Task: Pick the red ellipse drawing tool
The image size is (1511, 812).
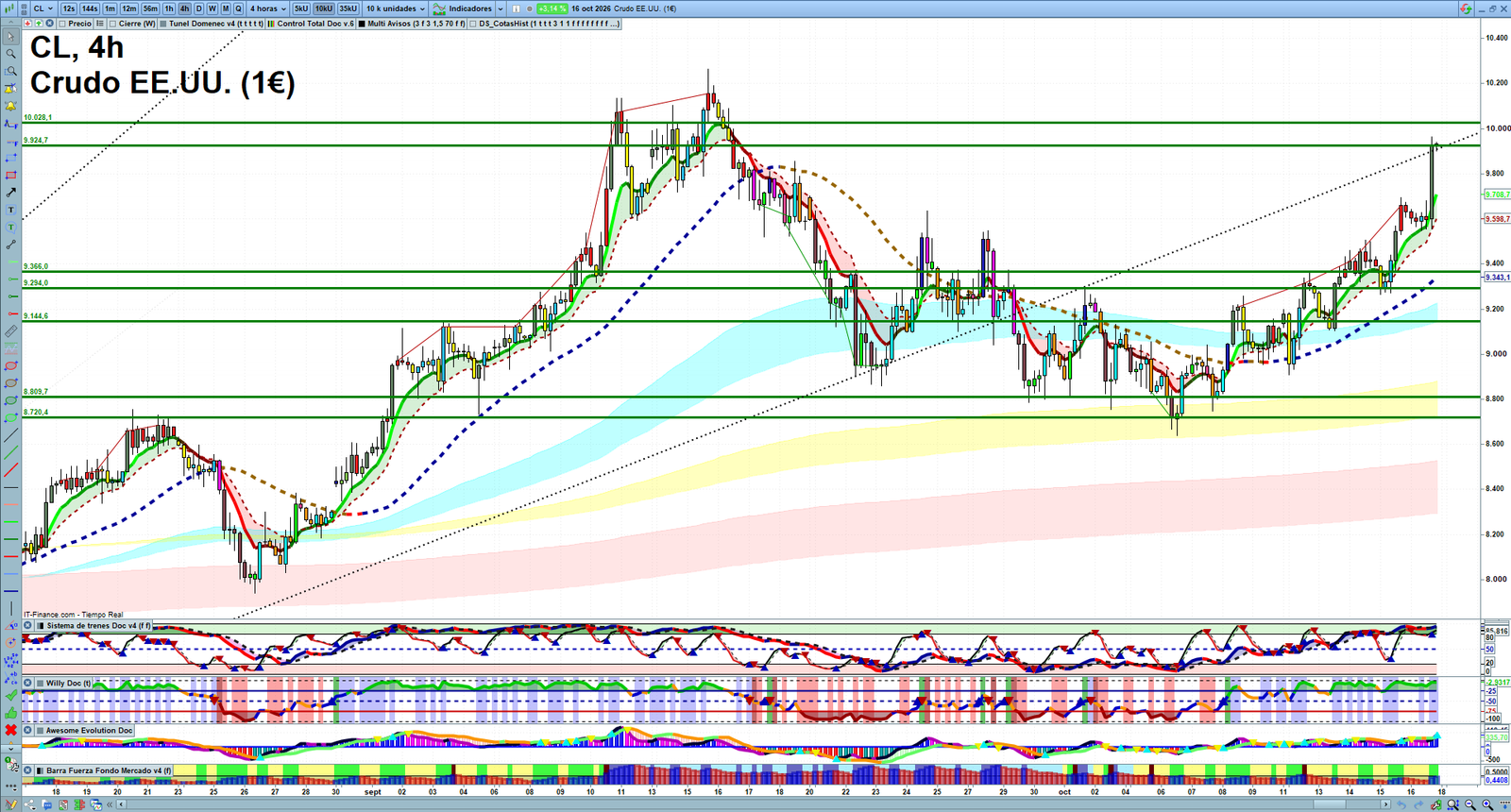Action: 10,365
